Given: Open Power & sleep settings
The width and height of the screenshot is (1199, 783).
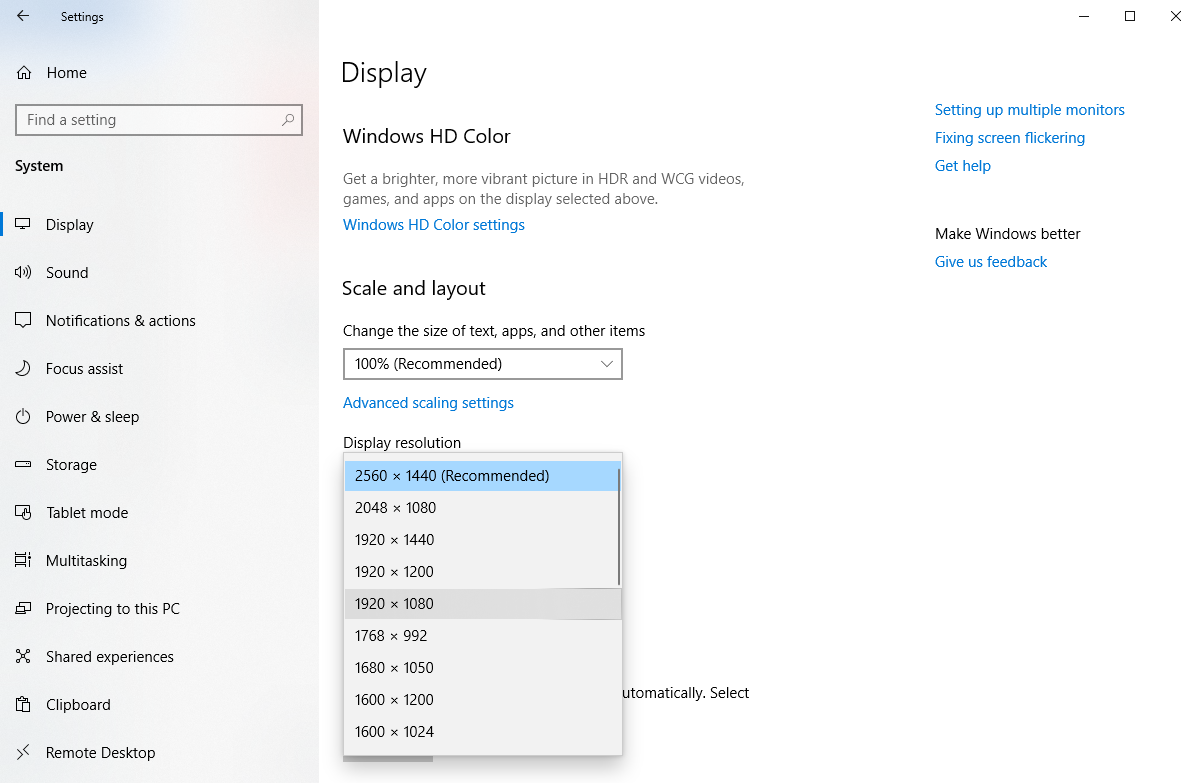Looking at the screenshot, I should pos(159,417).
